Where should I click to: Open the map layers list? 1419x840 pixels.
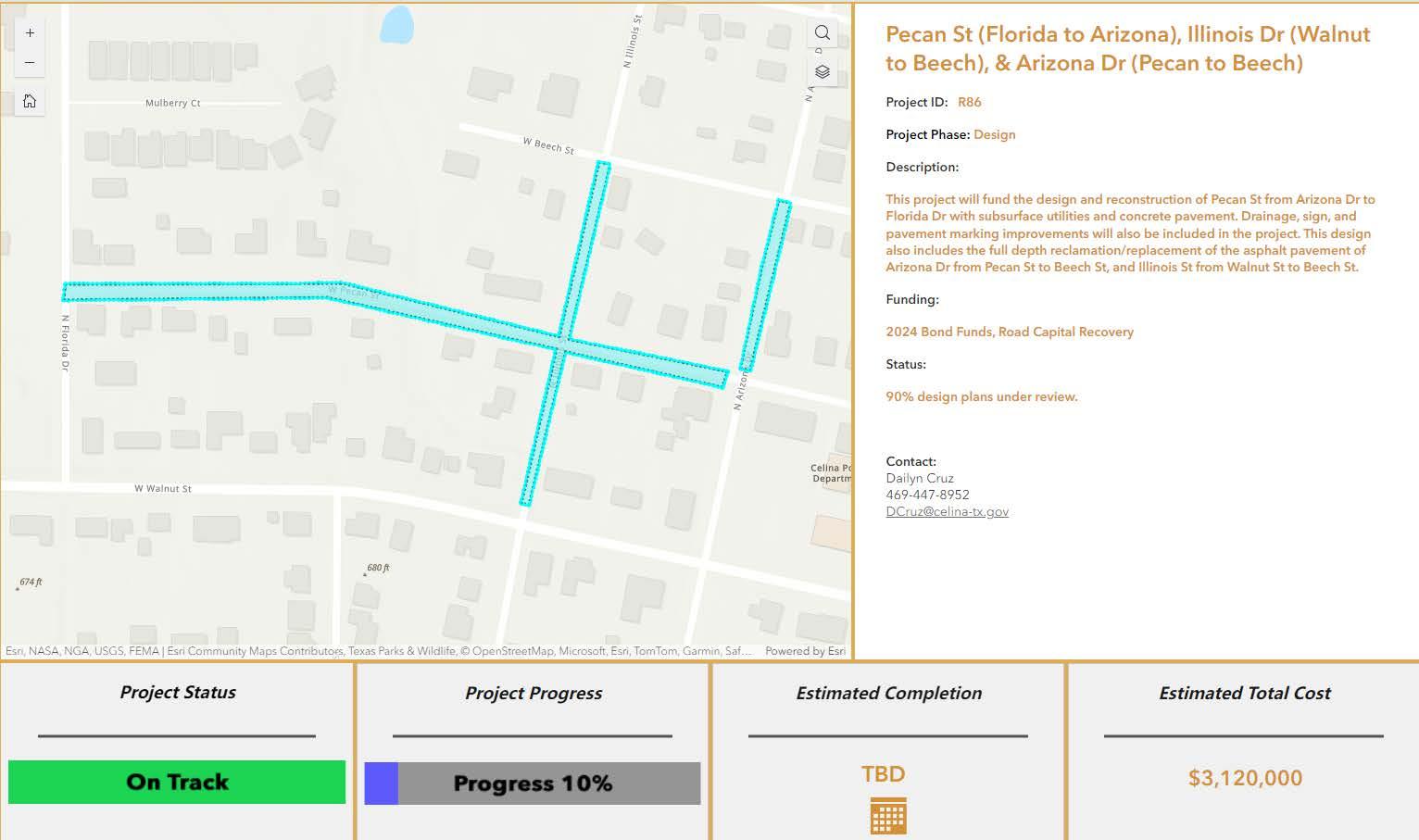point(822,72)
